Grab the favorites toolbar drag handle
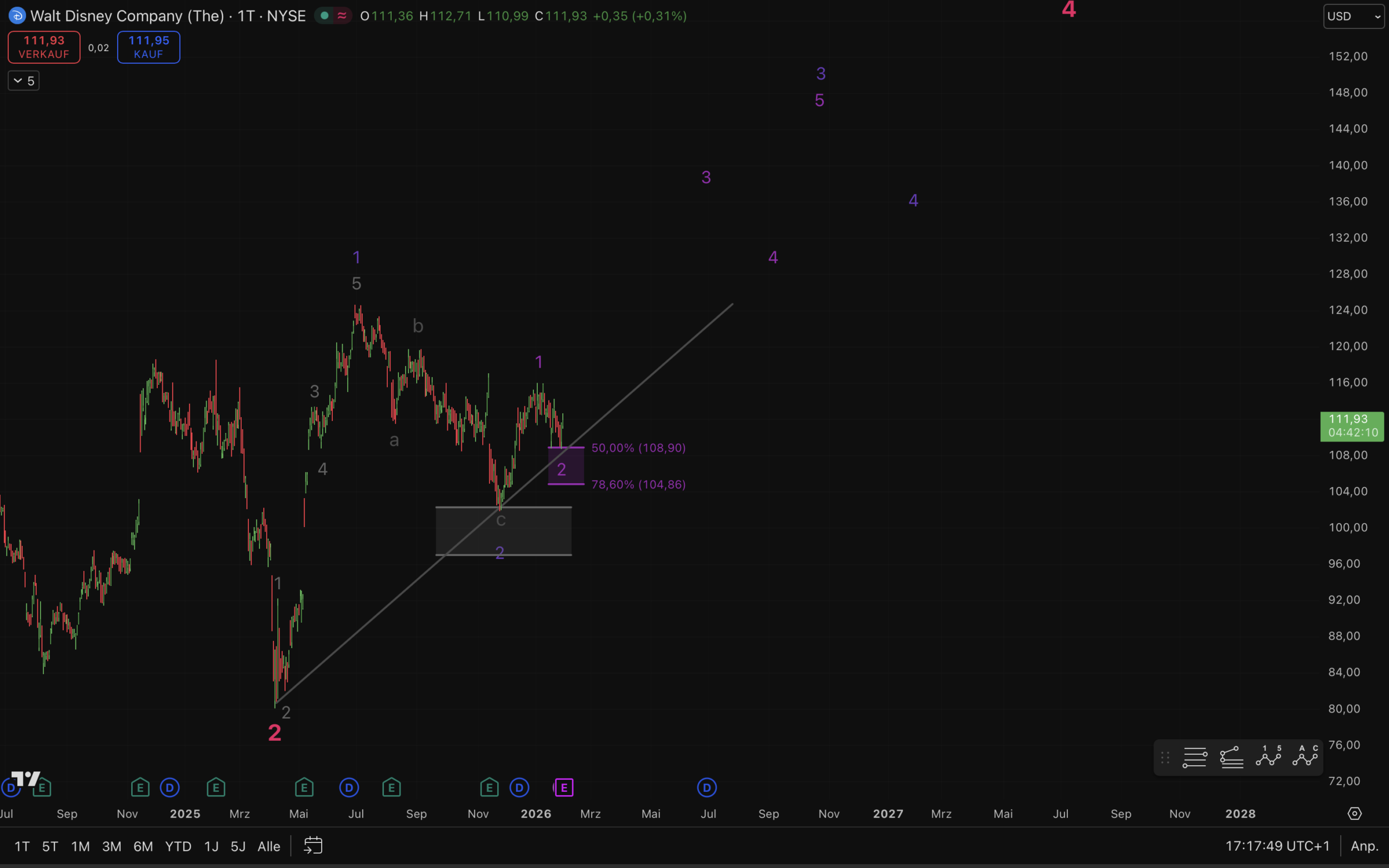 pos(1165,758)
